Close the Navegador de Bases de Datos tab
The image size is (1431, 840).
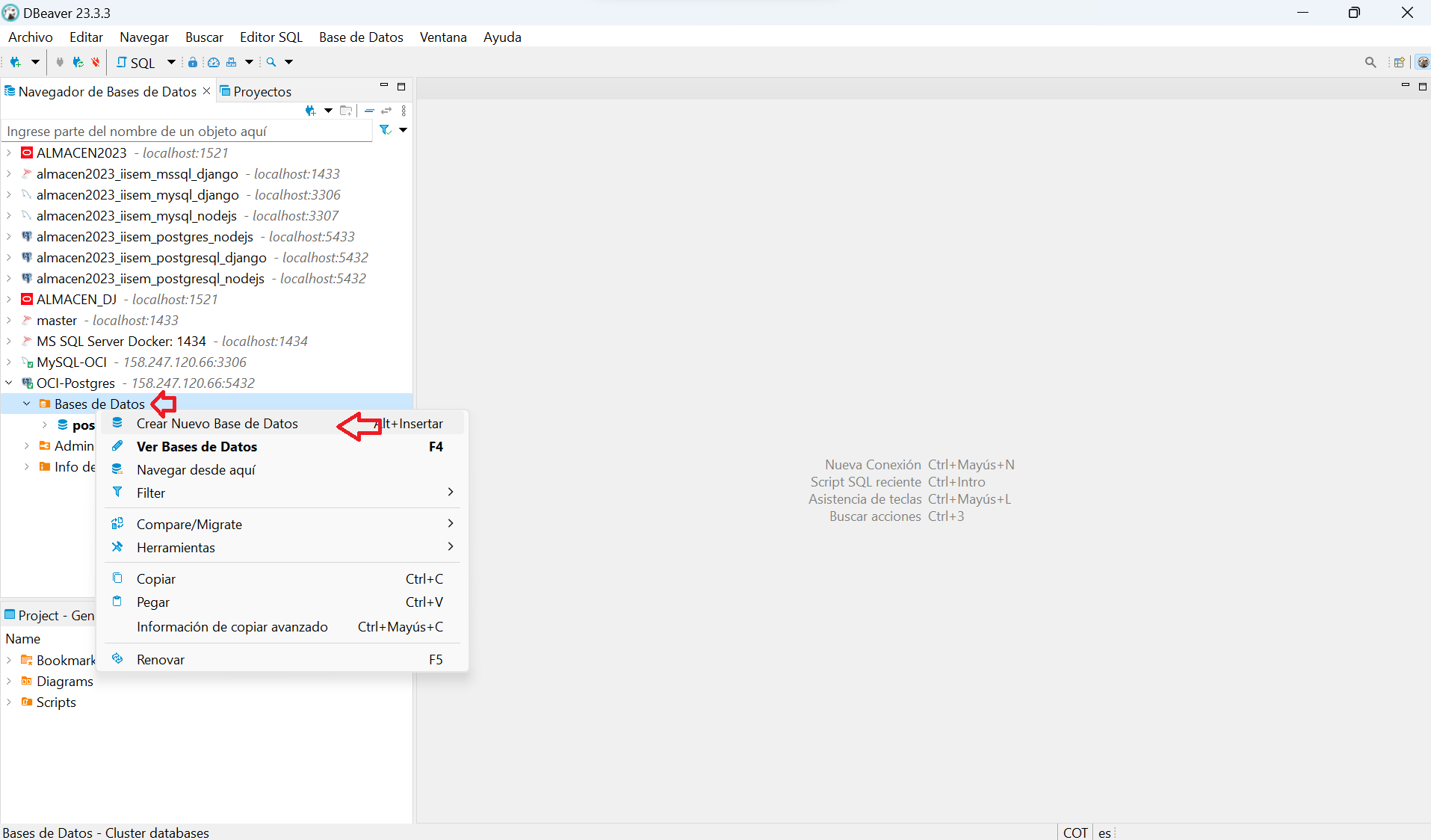pyautogui.click(x=207, y=90)
